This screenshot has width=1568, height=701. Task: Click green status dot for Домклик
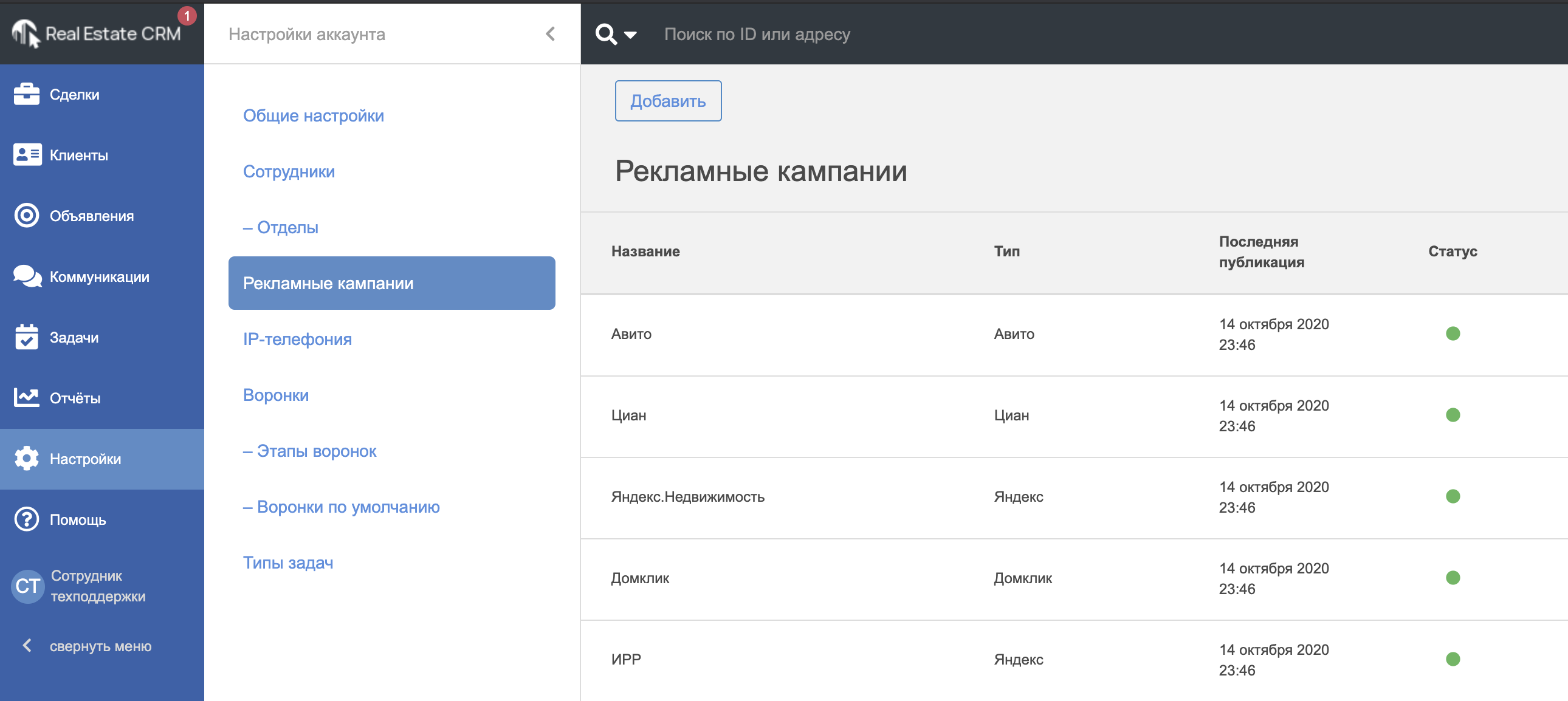point(1453,578)
